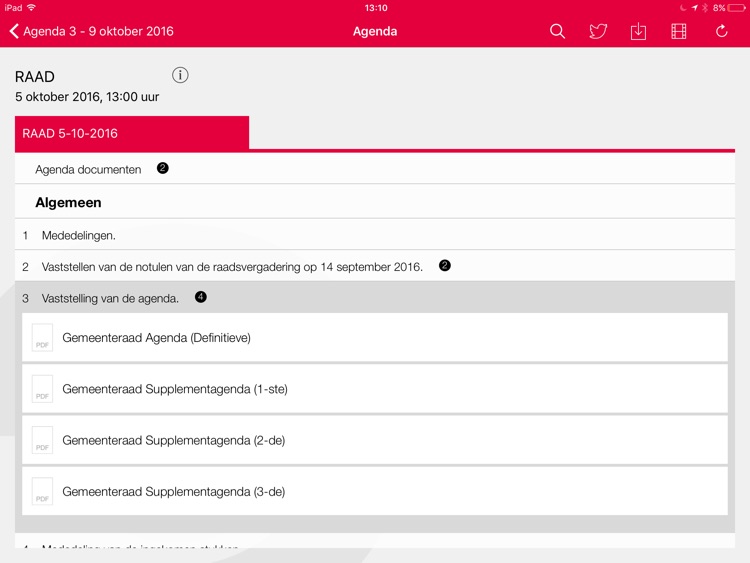
Task: Tap the RAAD meeting title
Action: point(34,77)
